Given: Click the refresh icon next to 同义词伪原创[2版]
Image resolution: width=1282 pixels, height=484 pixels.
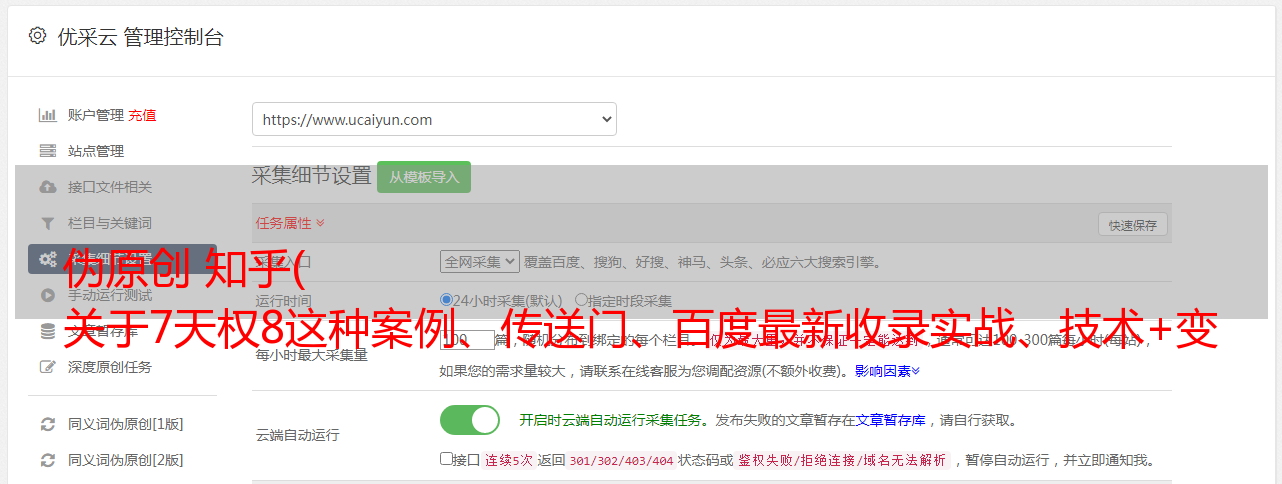Looking at the screenshot, I should [x=47, y=460].
